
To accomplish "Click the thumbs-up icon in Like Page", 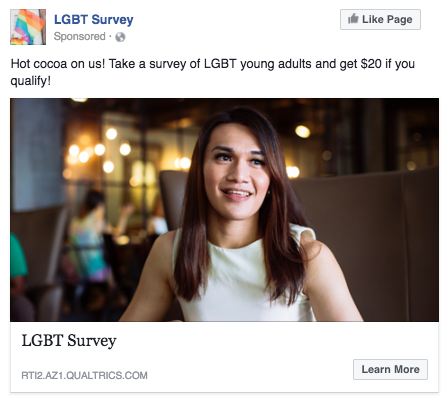I will (353, 19).
